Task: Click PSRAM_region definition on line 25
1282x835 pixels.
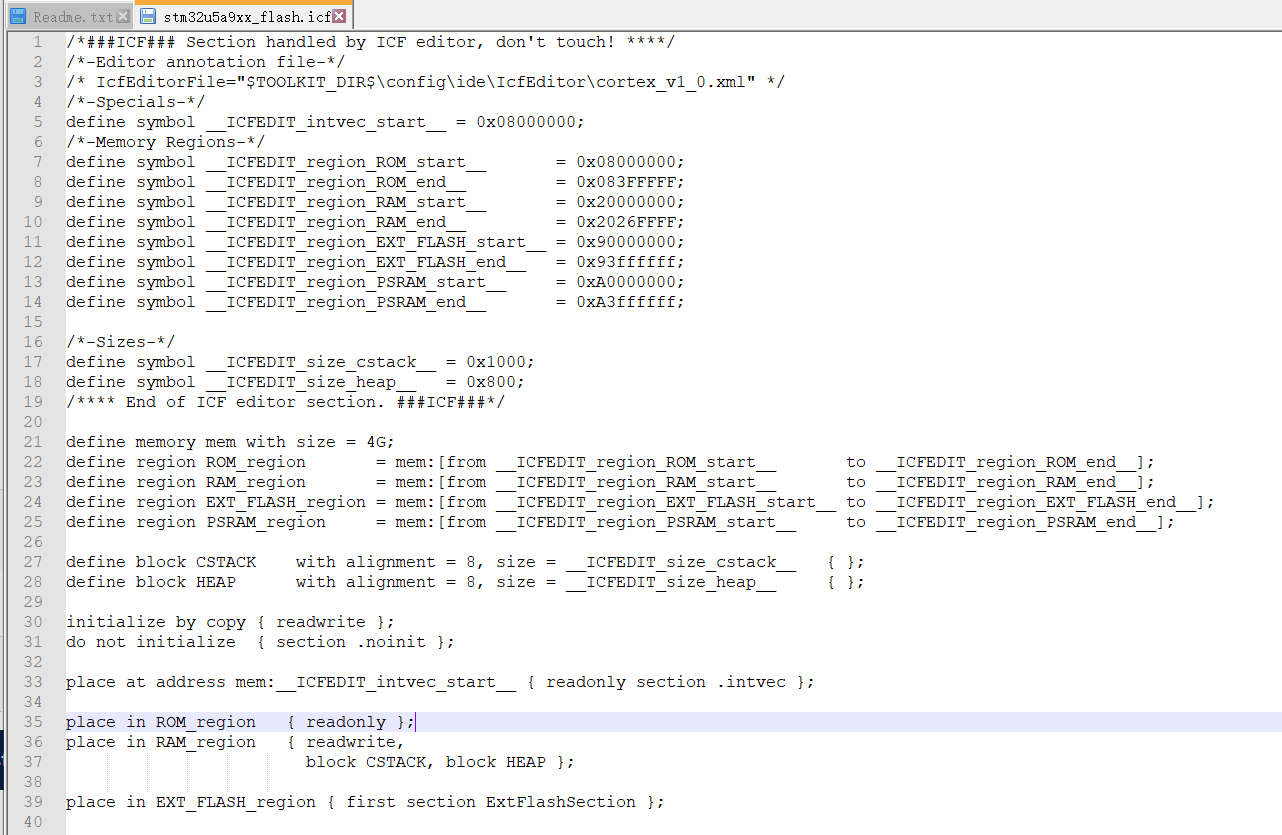Action: pyautogui.click(x=263, y=521)
